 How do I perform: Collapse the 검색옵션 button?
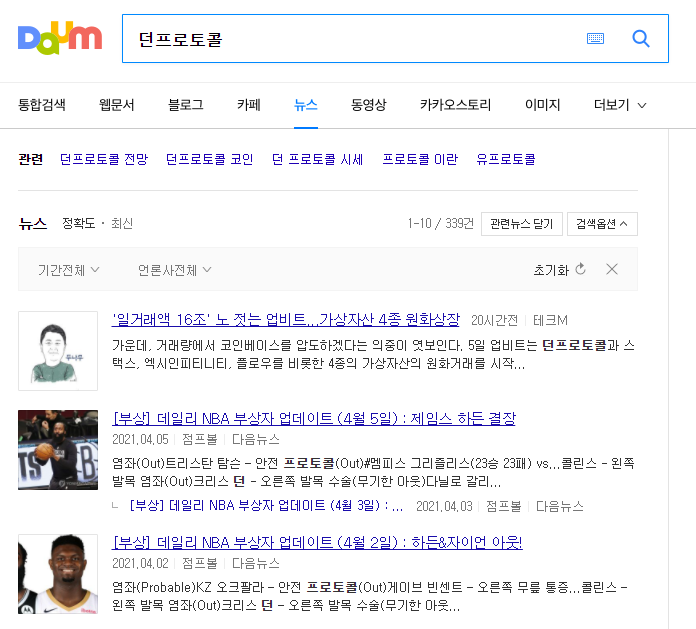[x=602, y=224]
